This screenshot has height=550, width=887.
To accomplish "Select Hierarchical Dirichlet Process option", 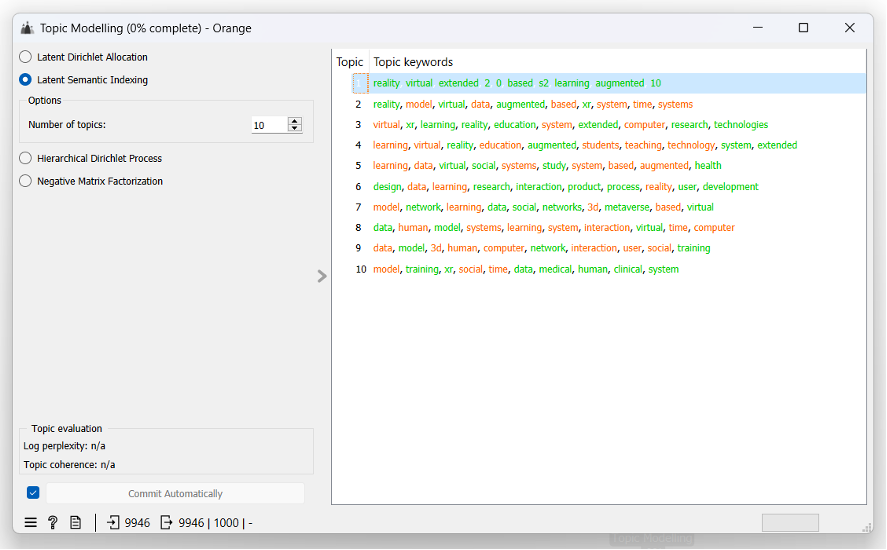I will [26, 158].
